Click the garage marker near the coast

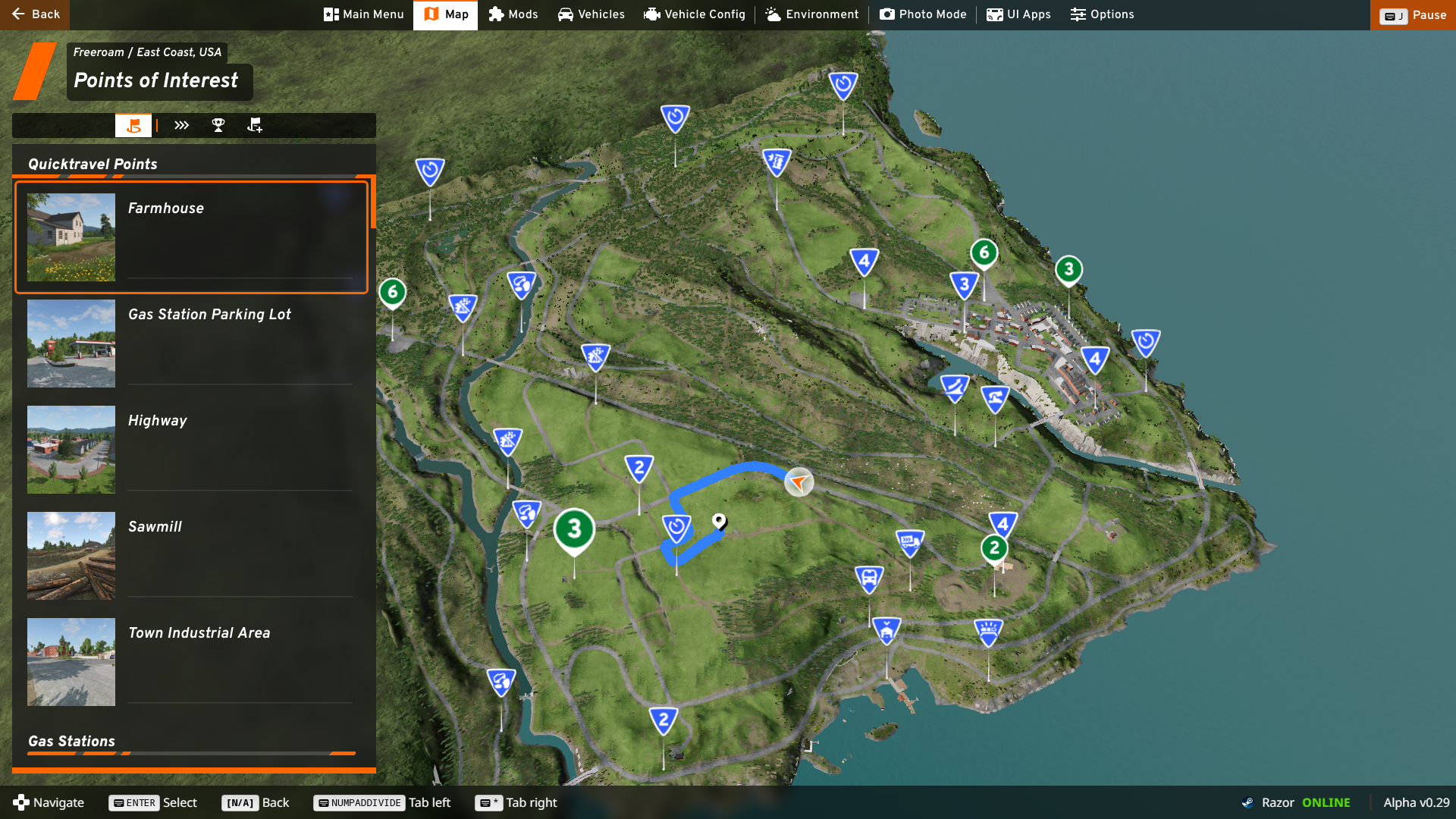tap(886, 629)
